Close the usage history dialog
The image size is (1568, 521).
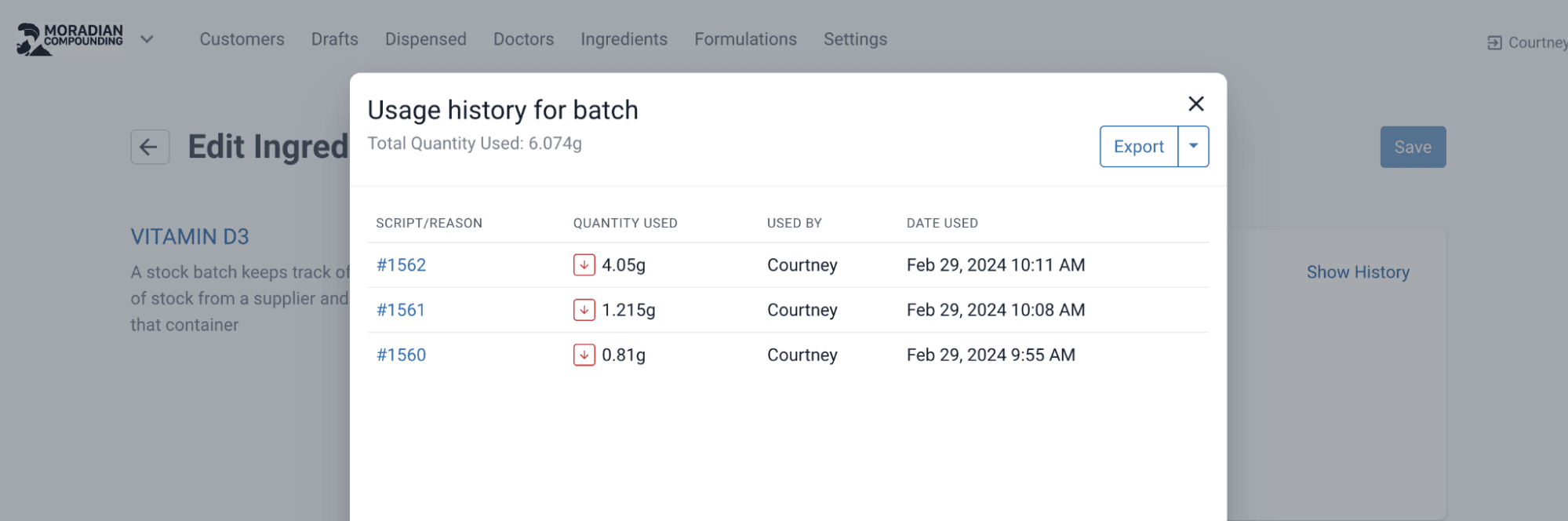coord(1195,104)
